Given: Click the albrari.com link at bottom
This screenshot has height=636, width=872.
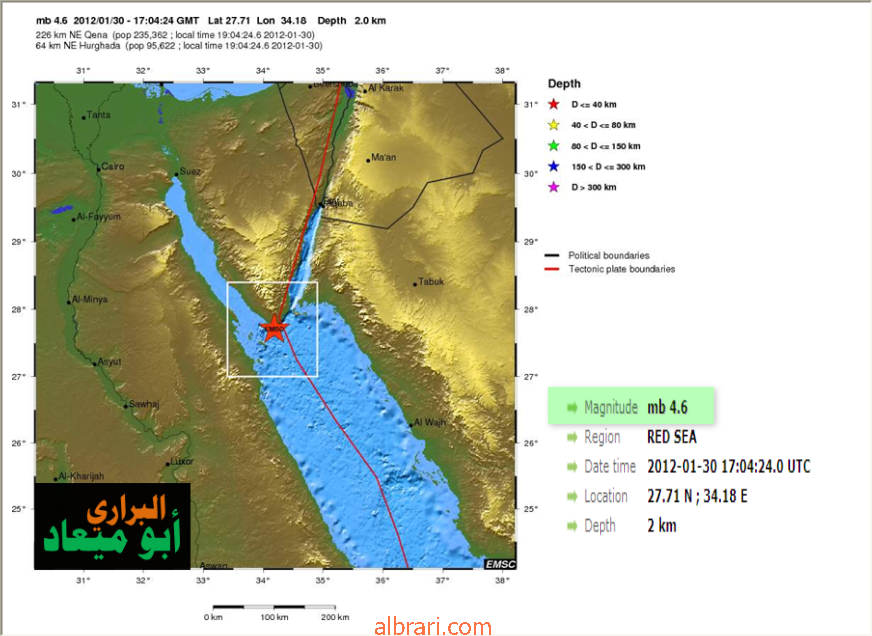Looking at the screenshot, I should point(433,627).
